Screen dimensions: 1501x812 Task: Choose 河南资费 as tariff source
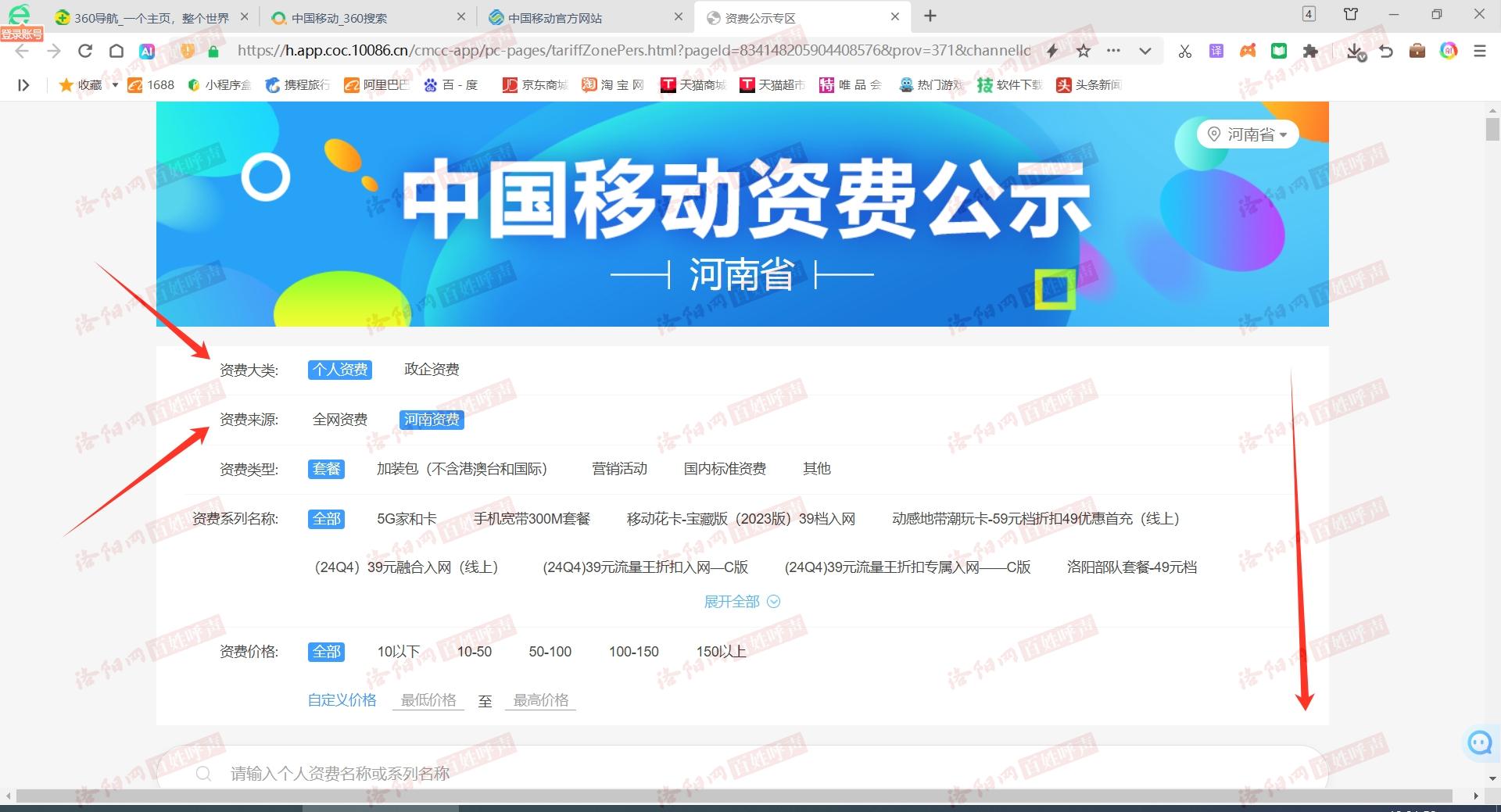[x=432, y=420]
